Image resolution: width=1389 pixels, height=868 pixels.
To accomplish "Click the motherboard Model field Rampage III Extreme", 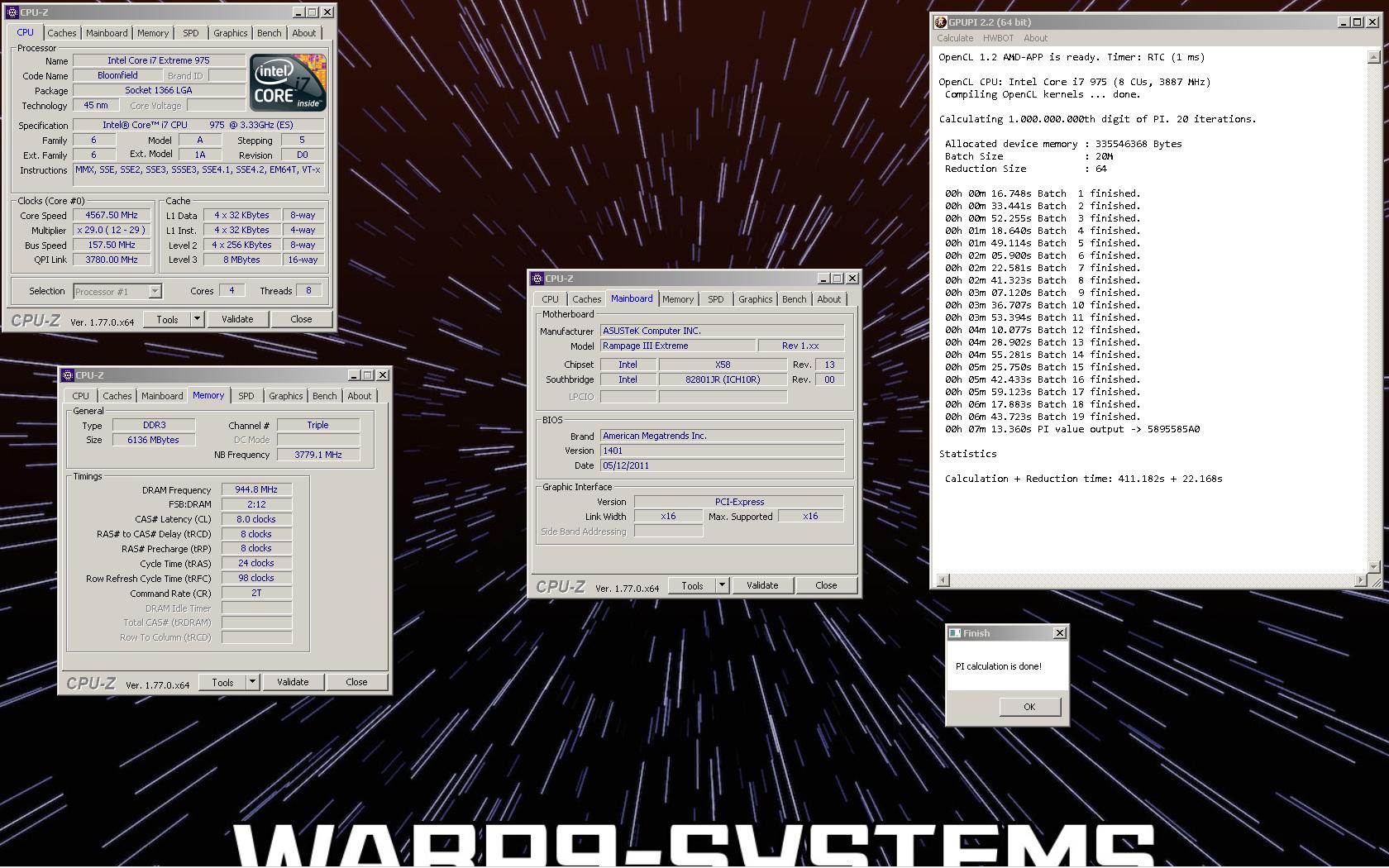I will click(x=678, y=346).
